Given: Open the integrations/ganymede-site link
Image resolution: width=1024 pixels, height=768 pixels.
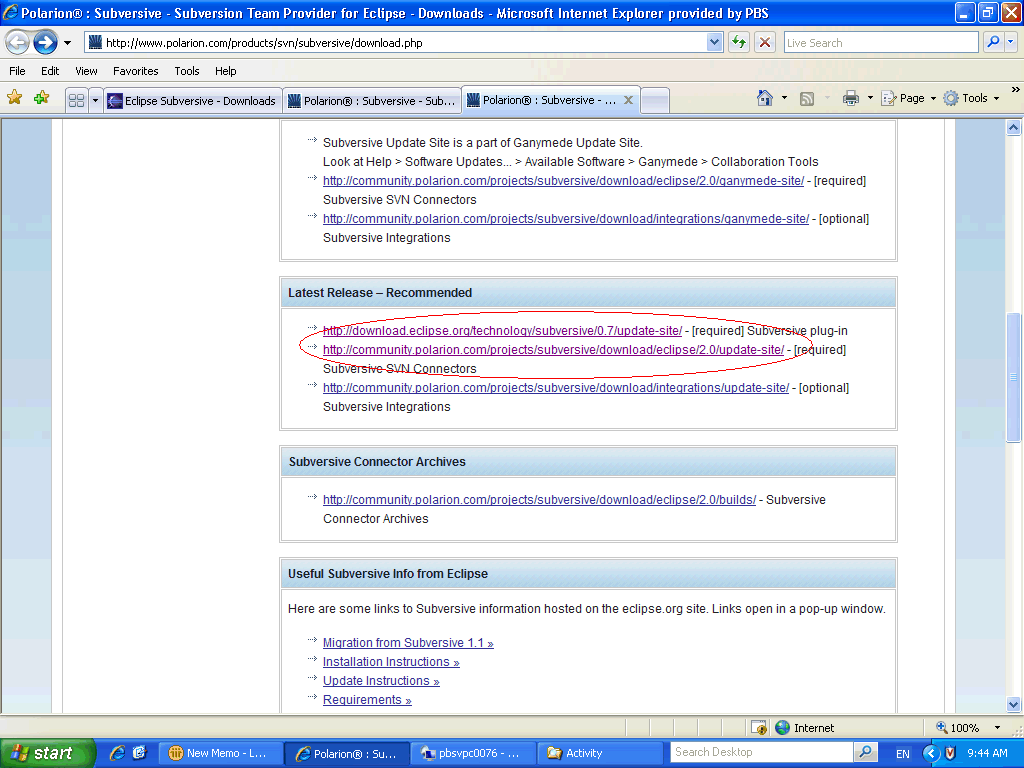Looking at the screenshot, I should coord(566,219).
